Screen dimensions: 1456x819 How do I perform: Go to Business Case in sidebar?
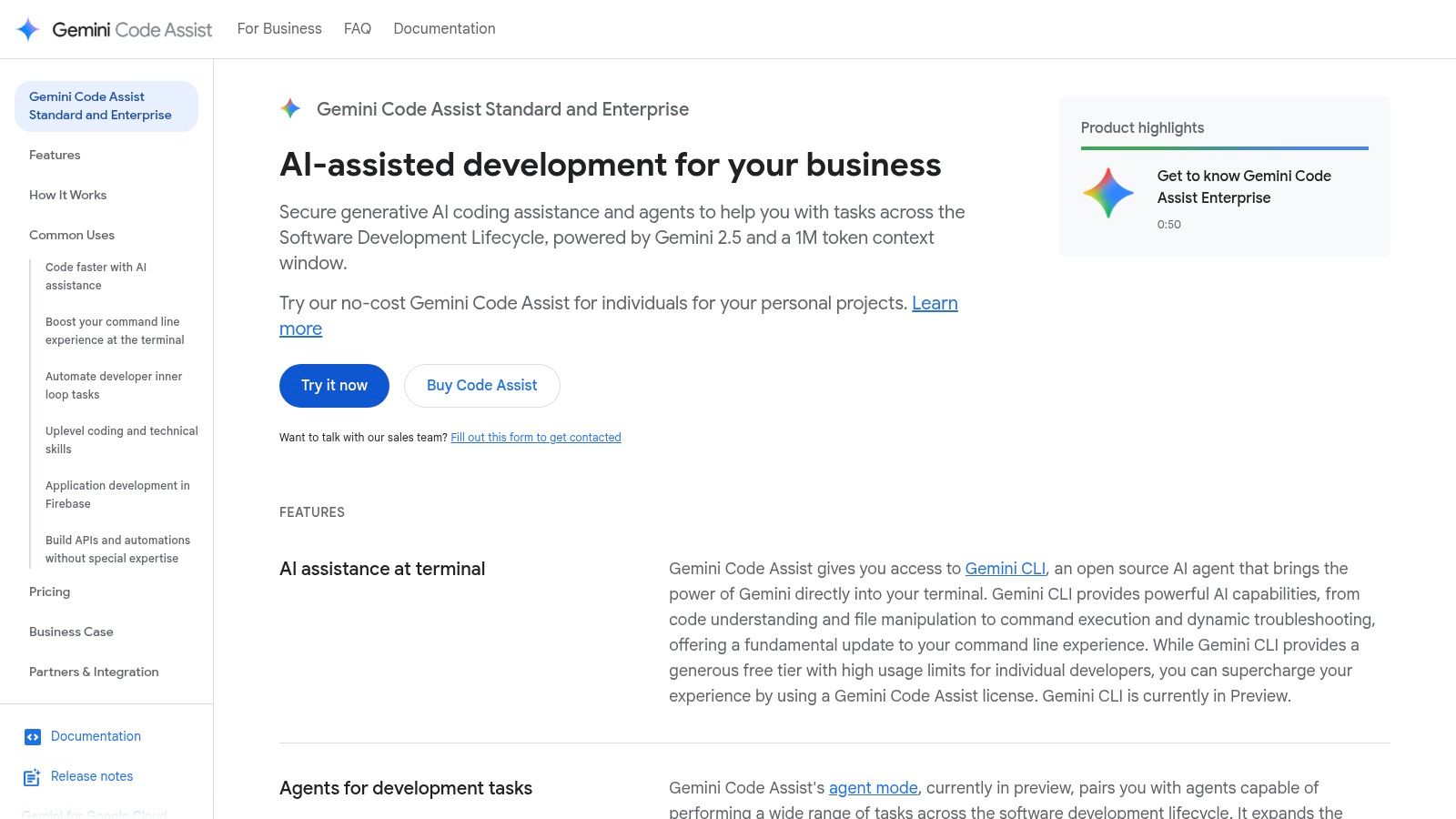(x=71, y=632)
